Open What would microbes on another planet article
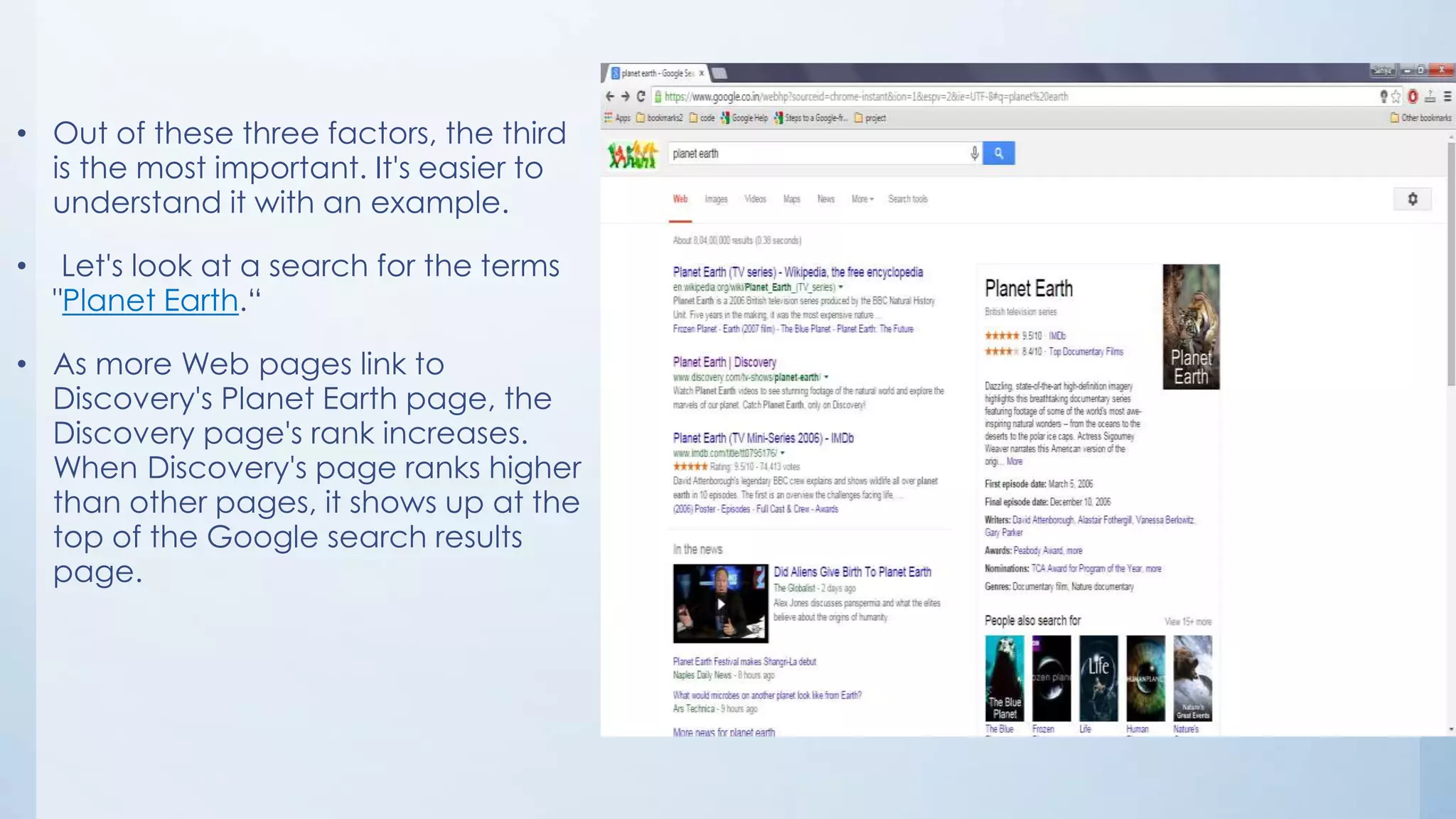Image resolution: width=1456 pixels, height=819 pixels. [767, 695]
